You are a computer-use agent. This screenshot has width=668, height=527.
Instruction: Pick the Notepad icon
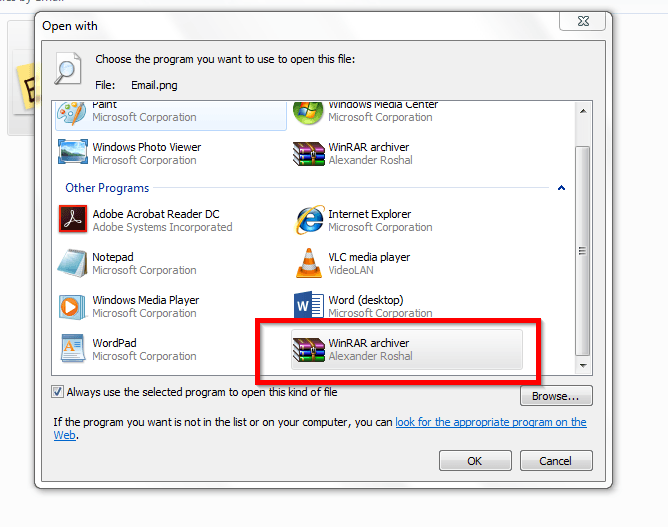pyautogui.click(x=72, y=263)
